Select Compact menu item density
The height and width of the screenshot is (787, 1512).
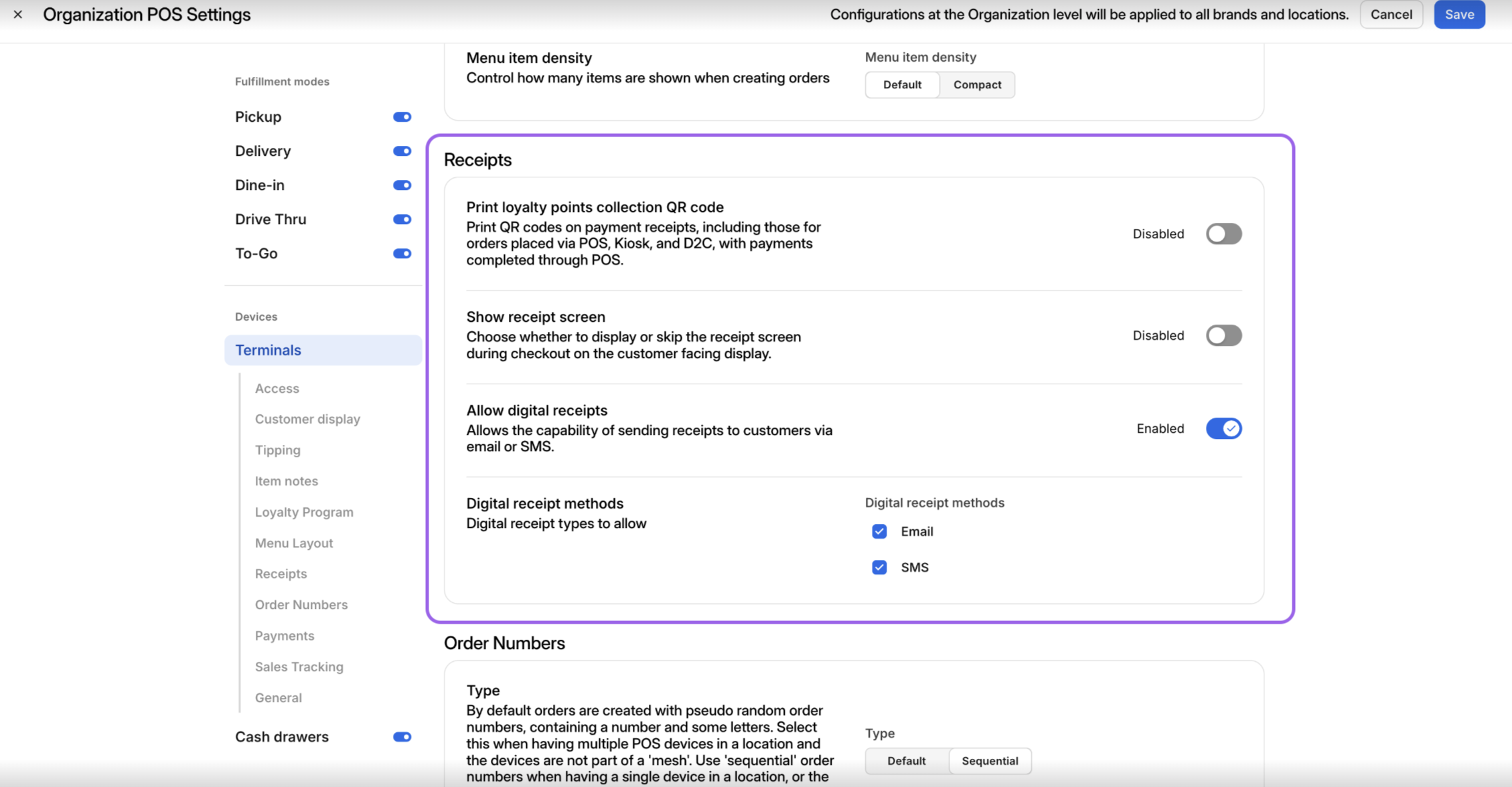coord(977,85)
